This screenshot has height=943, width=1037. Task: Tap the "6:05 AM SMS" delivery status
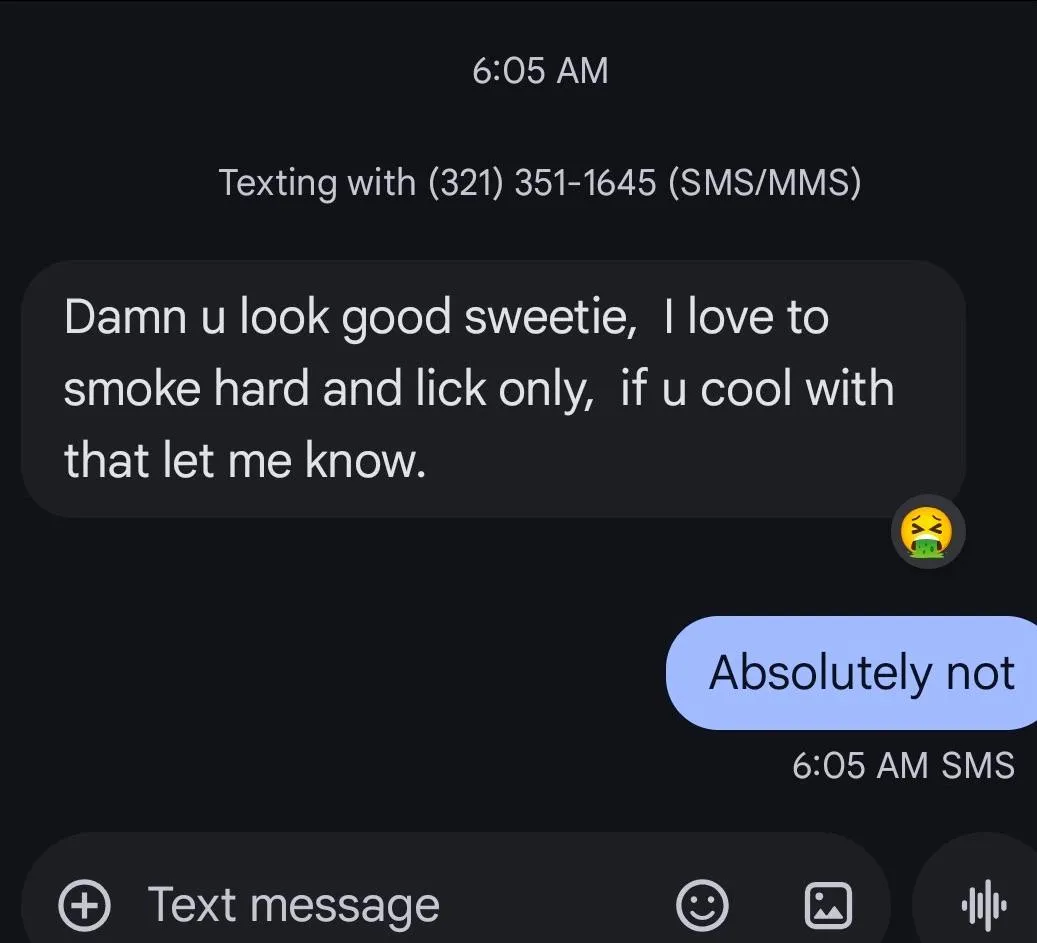click(902, 765)
